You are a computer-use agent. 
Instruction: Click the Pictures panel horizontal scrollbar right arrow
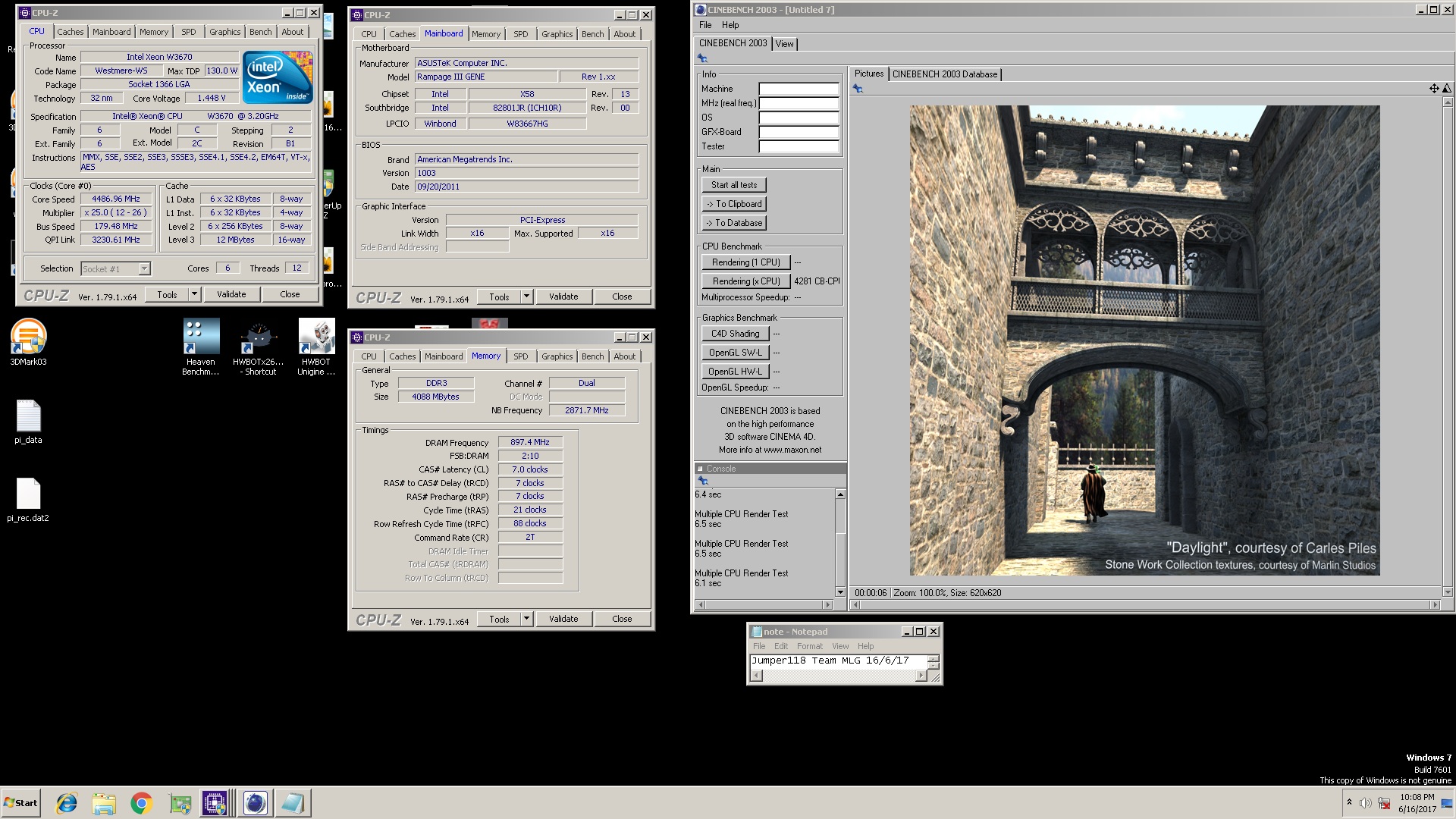[1434, 604]
